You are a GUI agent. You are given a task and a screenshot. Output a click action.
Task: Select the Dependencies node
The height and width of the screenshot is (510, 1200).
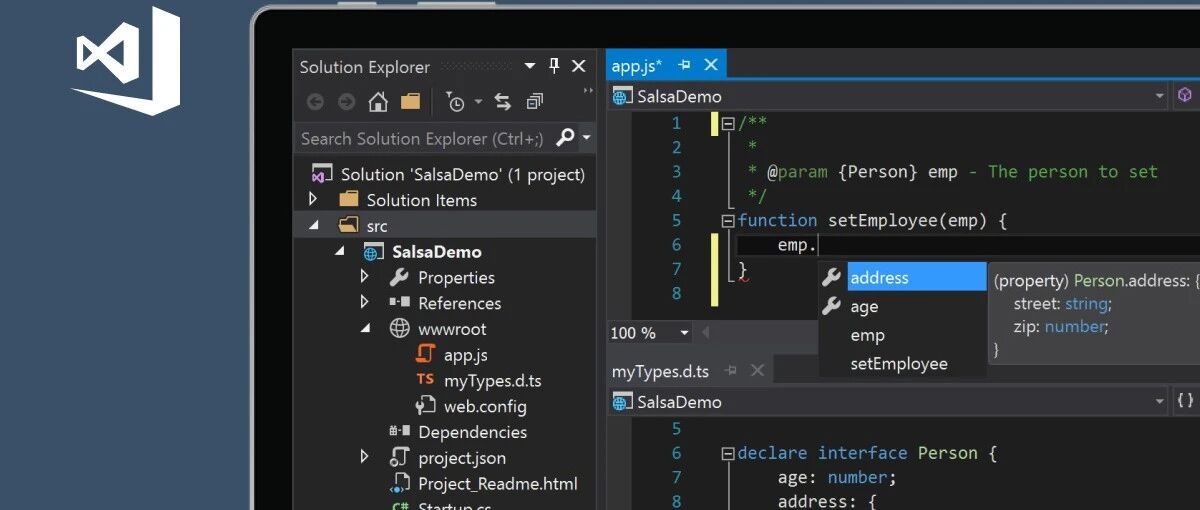click(472, 432)
